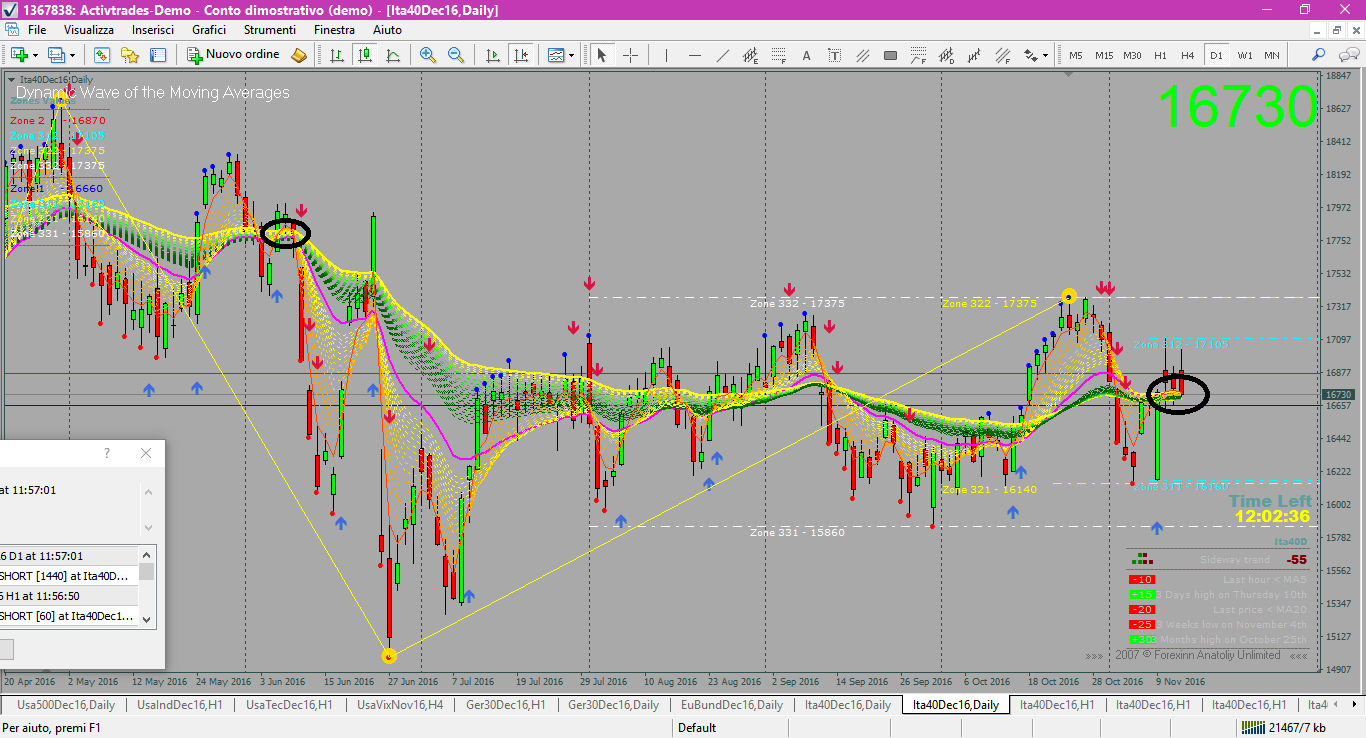Open the Strumenti menu

270,30
